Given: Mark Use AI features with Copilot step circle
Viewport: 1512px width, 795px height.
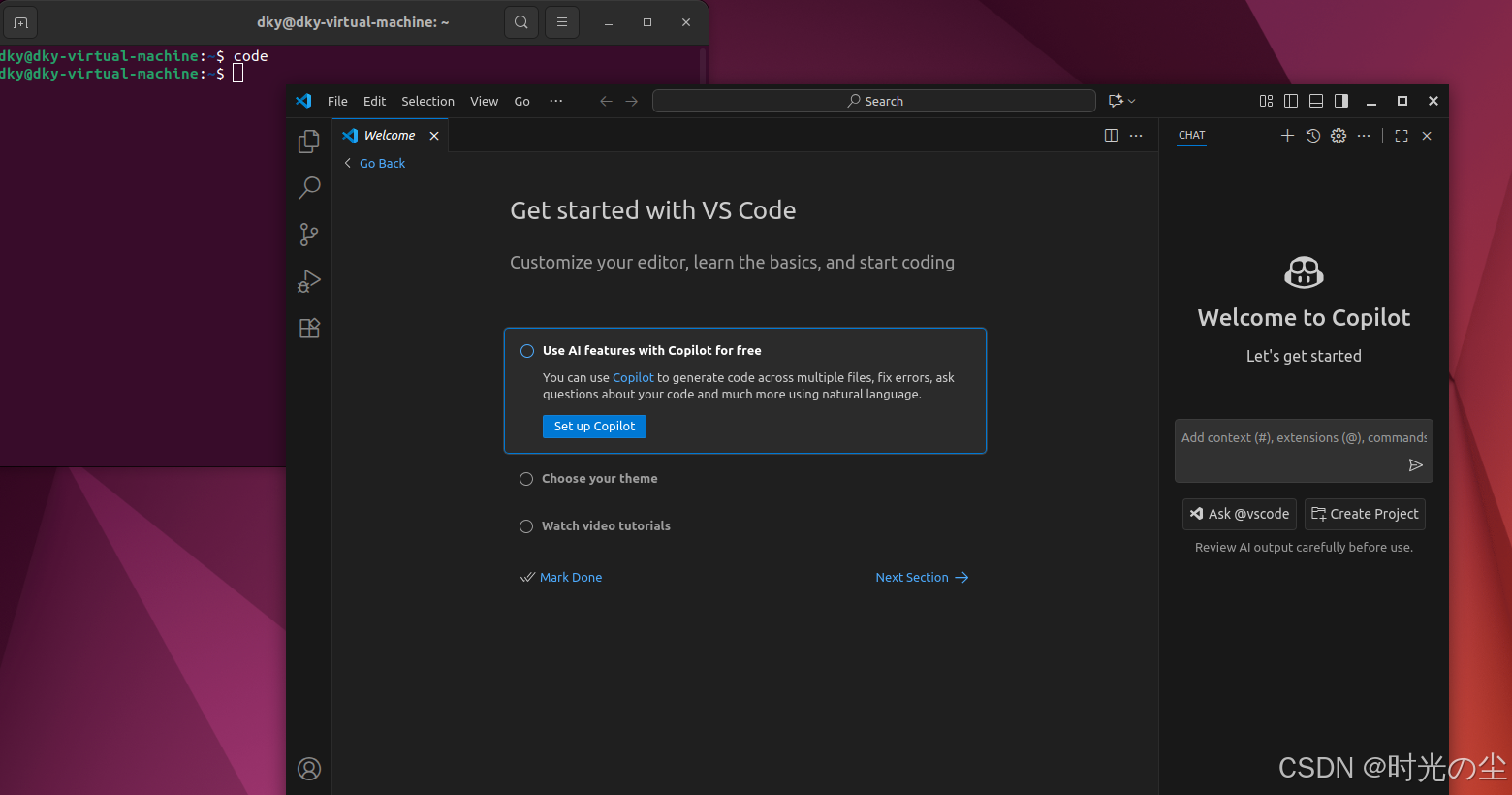Looking at the screenshot, I should pos(527,351).
